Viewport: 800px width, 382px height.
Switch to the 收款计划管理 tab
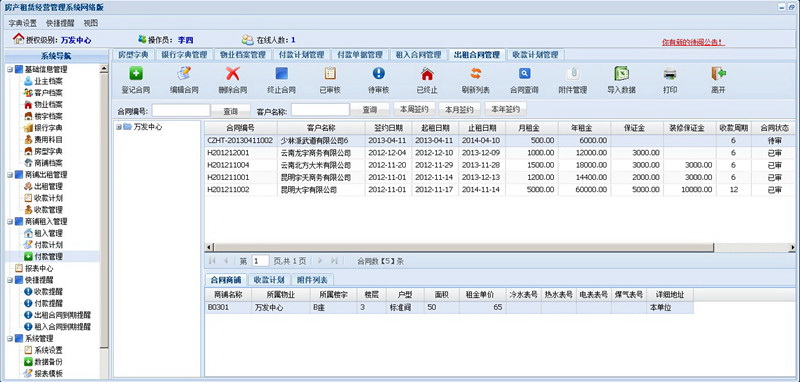(x=535, y=55)
